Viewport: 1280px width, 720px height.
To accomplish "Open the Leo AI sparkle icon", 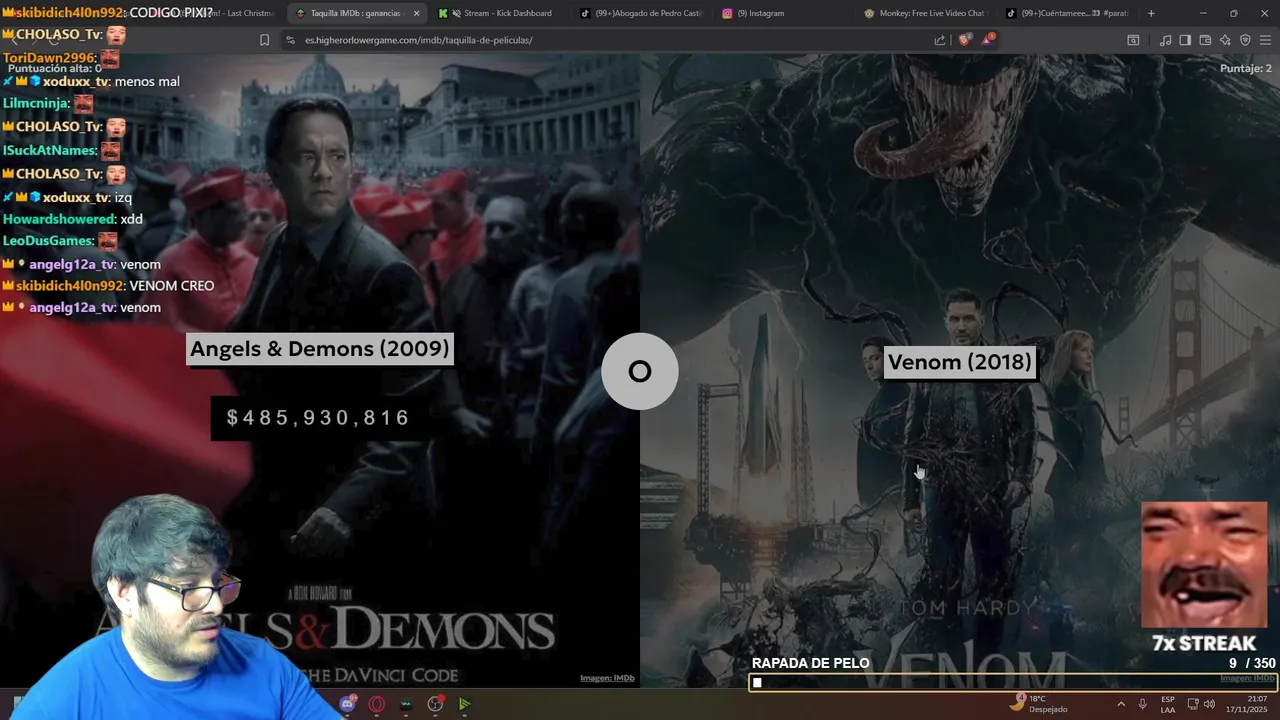I will (1225, 40).
